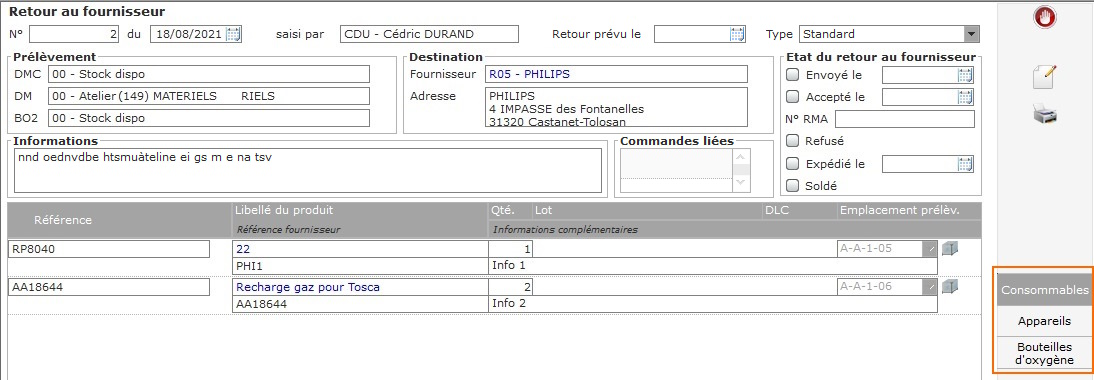1094x380 pixels.
Task: Open calendar for Expédié le date
Action: tap(966, 165)
